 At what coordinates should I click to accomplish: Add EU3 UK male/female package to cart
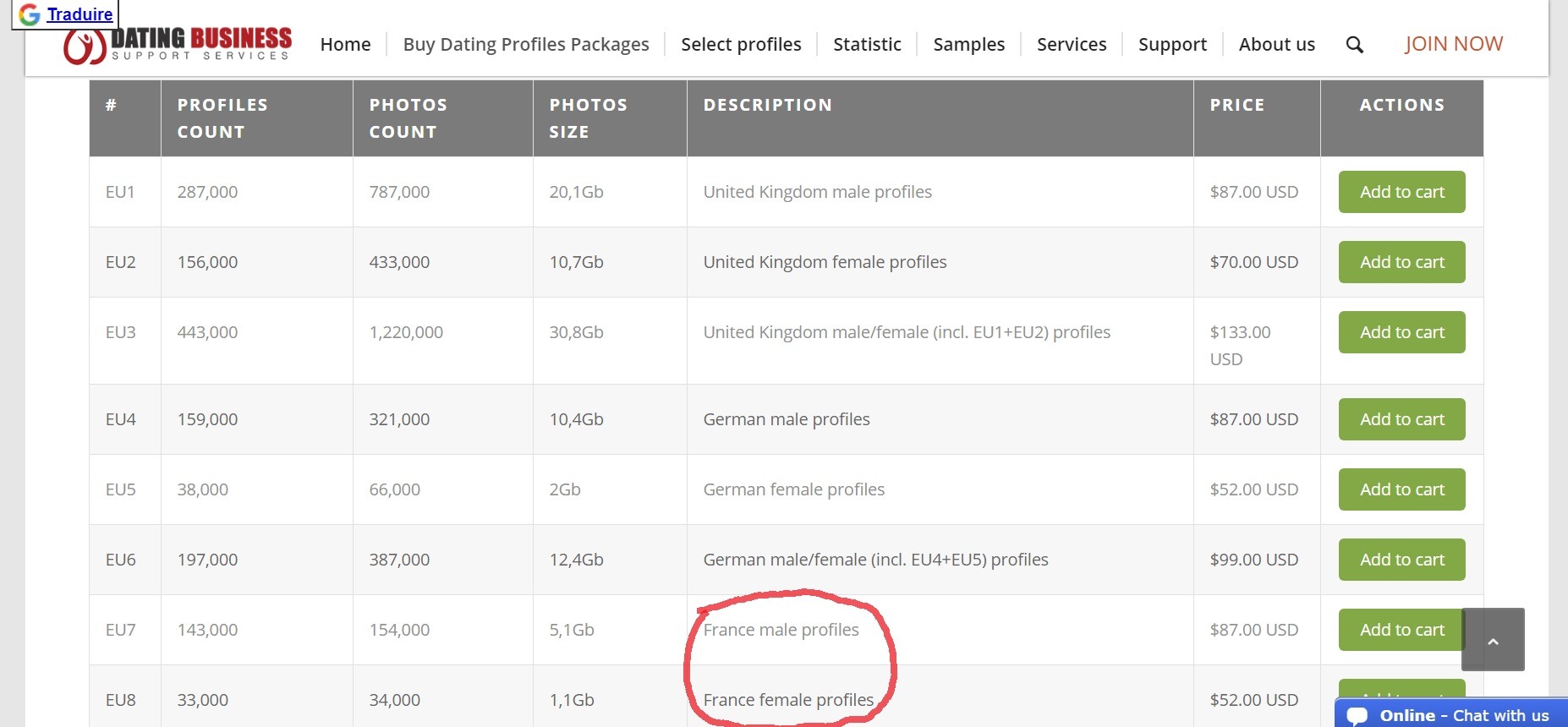click(x=1401, y=332)
